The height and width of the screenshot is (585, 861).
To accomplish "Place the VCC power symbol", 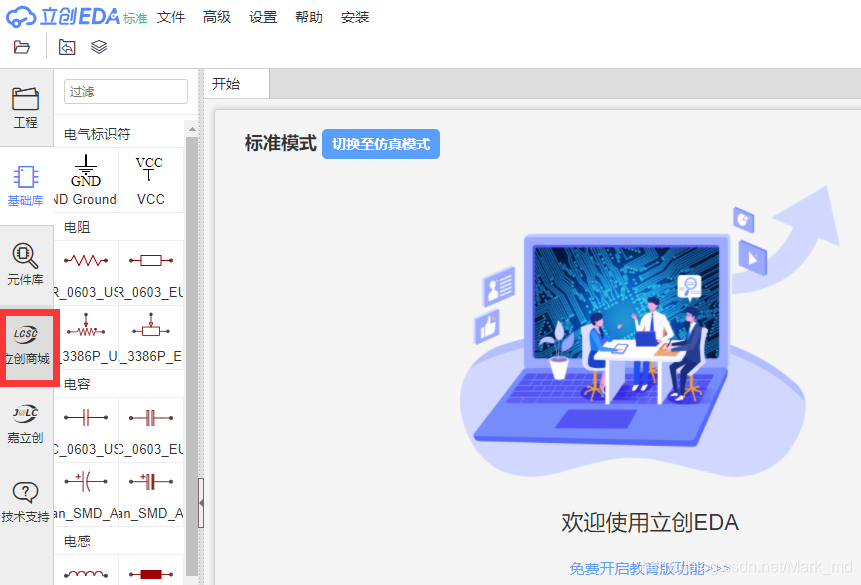I will coord(150,180).
